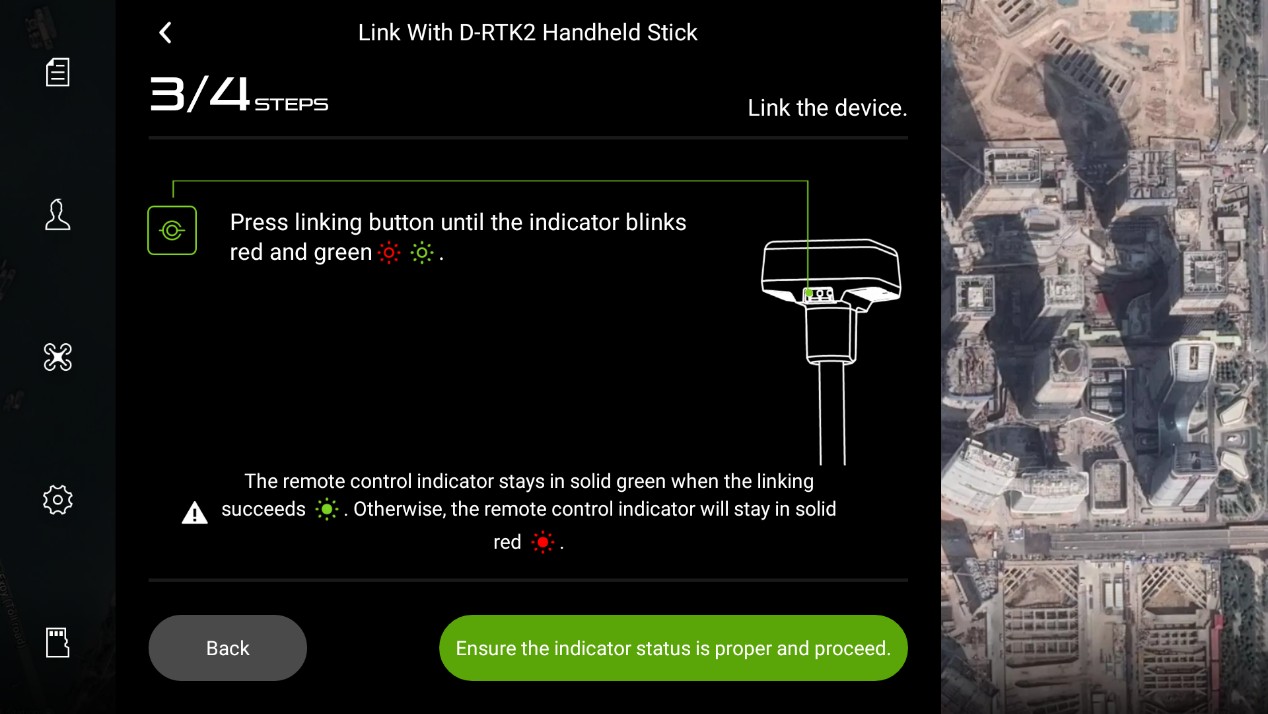Click the green indicator light on device illustration
The image size is (1268, 714).
[809, 294]
